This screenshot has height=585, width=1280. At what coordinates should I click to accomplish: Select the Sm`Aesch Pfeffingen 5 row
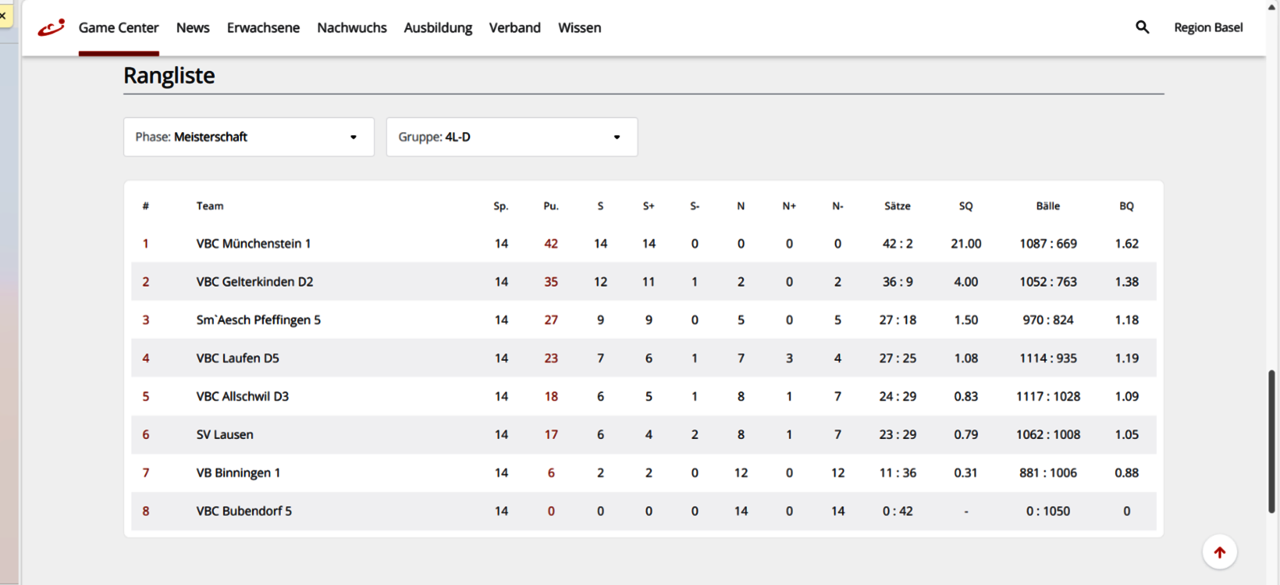click(258, 320)
